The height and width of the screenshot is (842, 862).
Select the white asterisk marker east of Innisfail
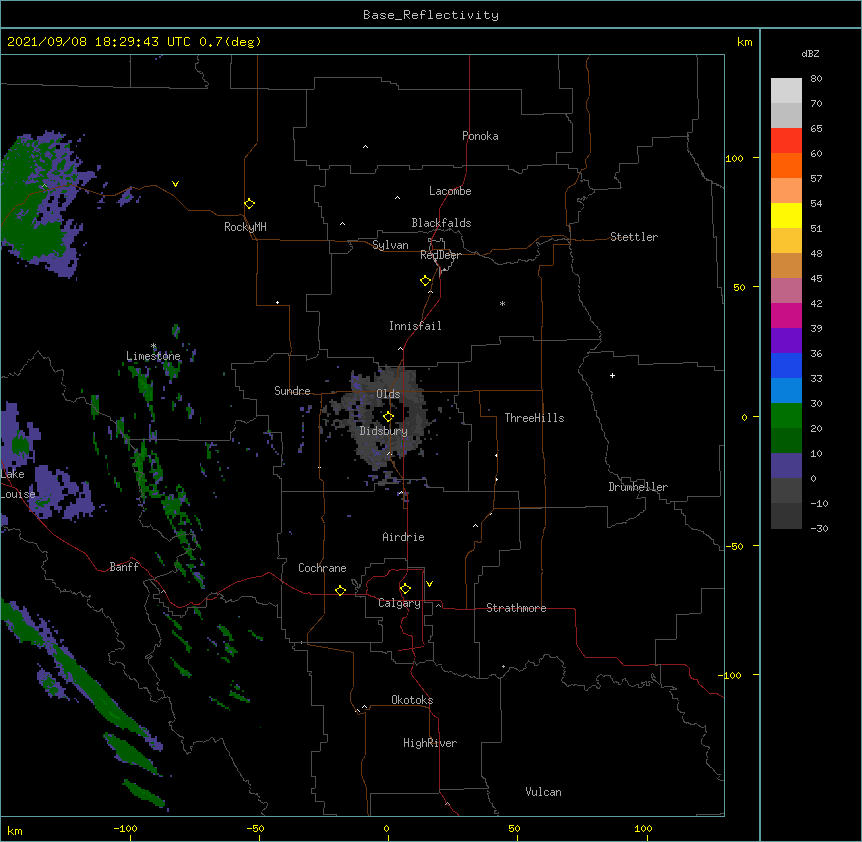[502, 303]
